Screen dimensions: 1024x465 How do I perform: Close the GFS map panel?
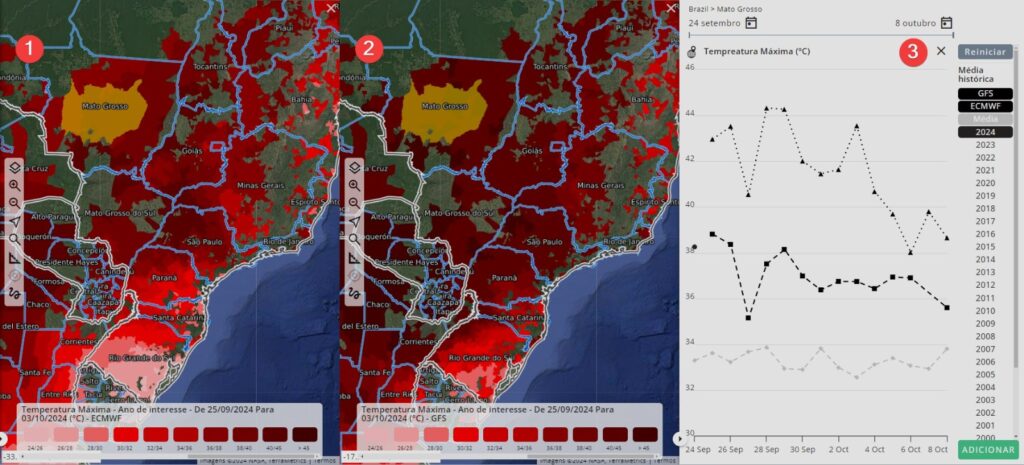[x=671, y=8]
